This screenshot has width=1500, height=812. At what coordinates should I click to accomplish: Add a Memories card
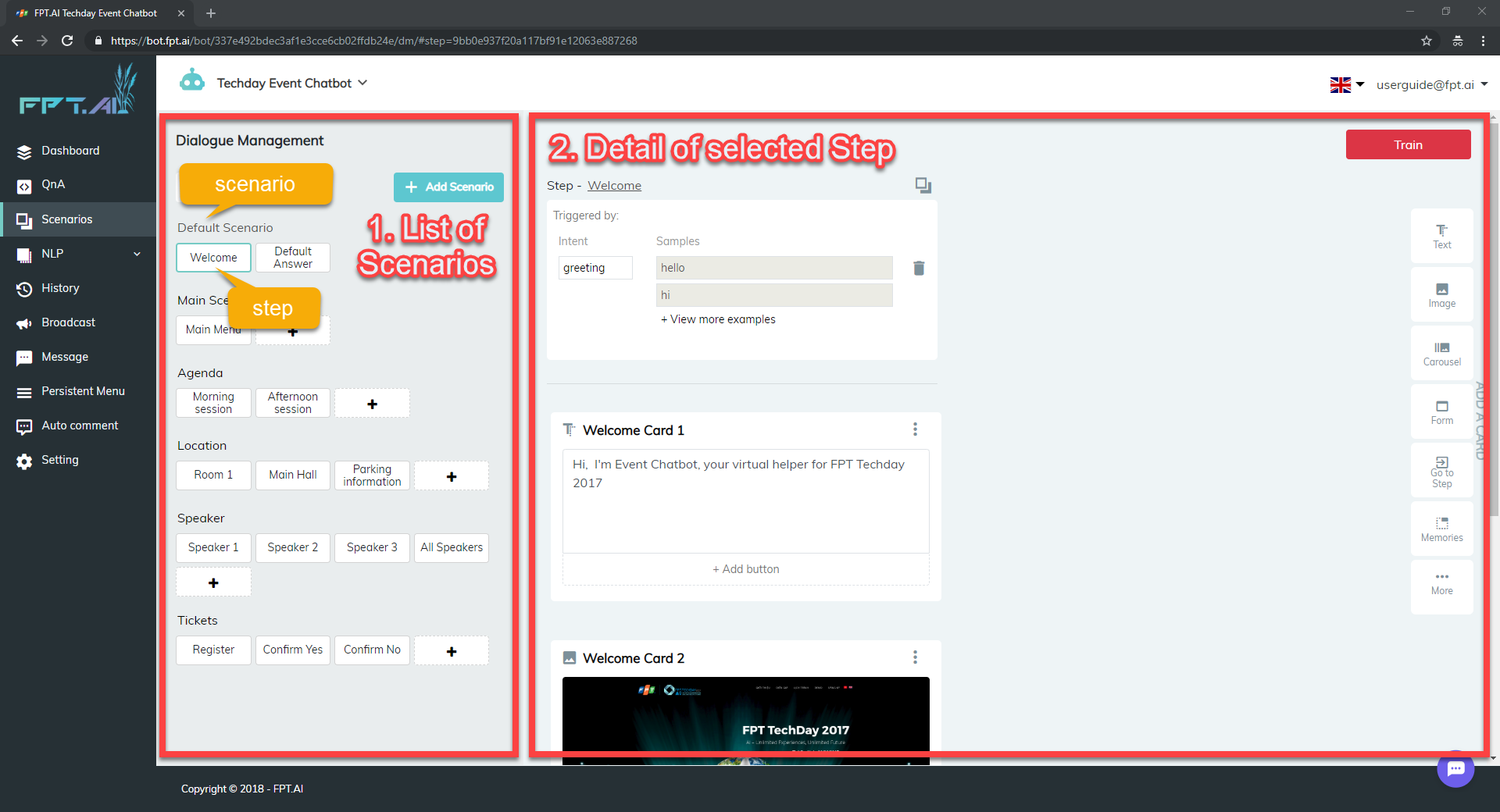1441,529
